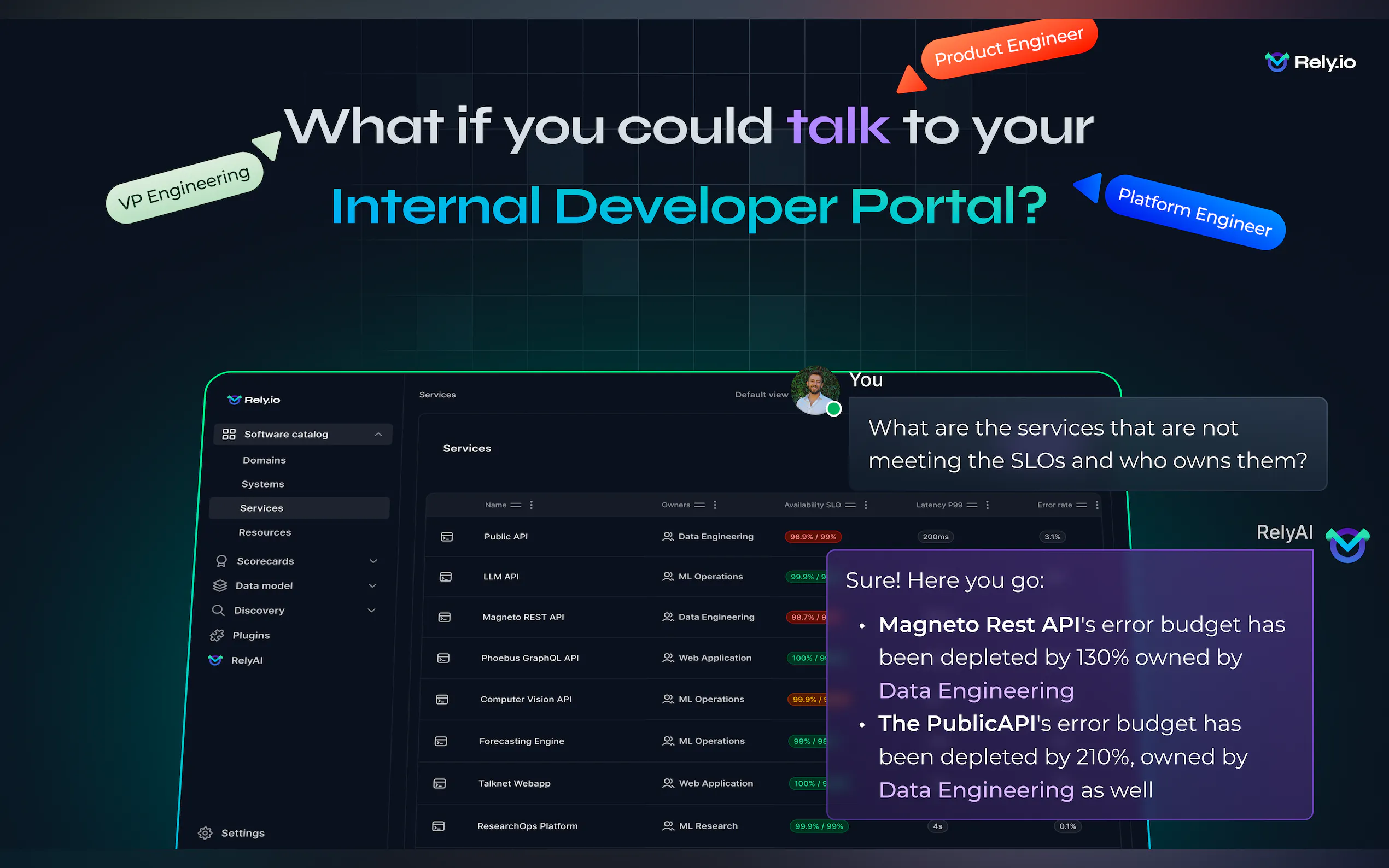Open Scorecards via its badge icon
Screen dimensions: 1389x868
click(221, 561)
